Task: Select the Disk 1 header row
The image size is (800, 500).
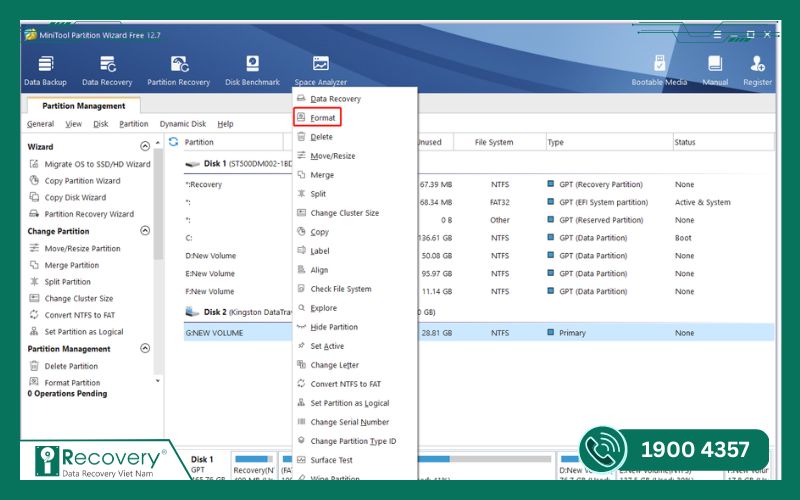Action: 479,164
